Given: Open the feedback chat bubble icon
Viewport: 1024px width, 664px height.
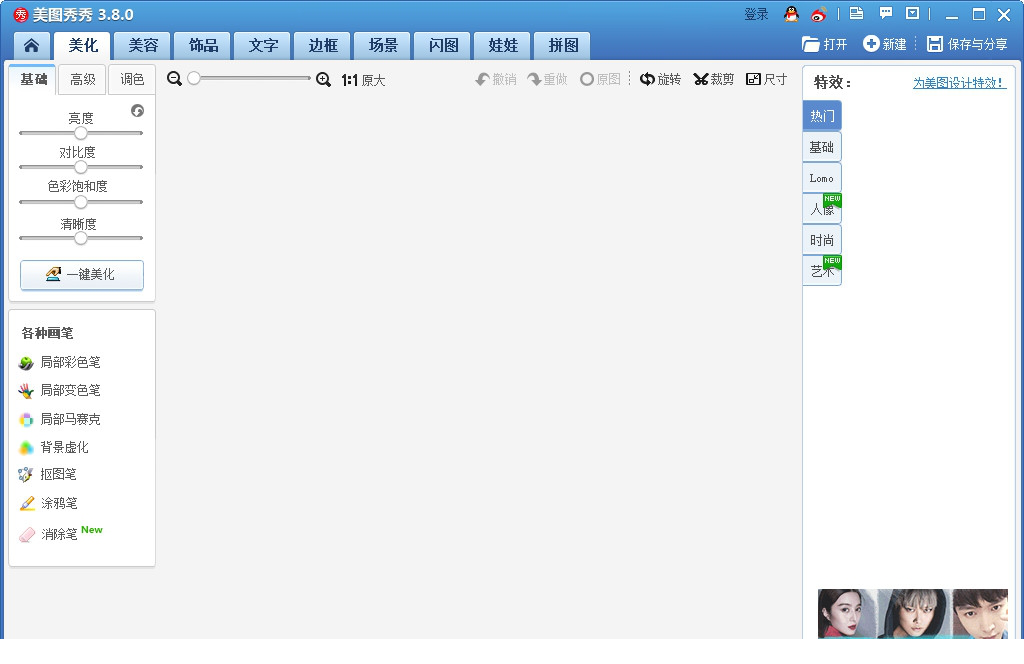Looking at the screenshot, I should (886, 13).
